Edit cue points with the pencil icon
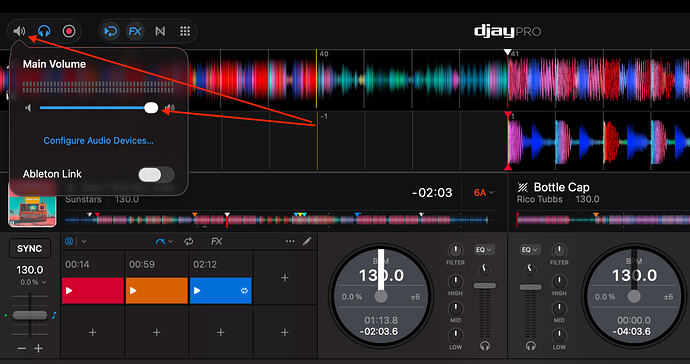Screen dimensions: 690x364 tap(307, 241)
